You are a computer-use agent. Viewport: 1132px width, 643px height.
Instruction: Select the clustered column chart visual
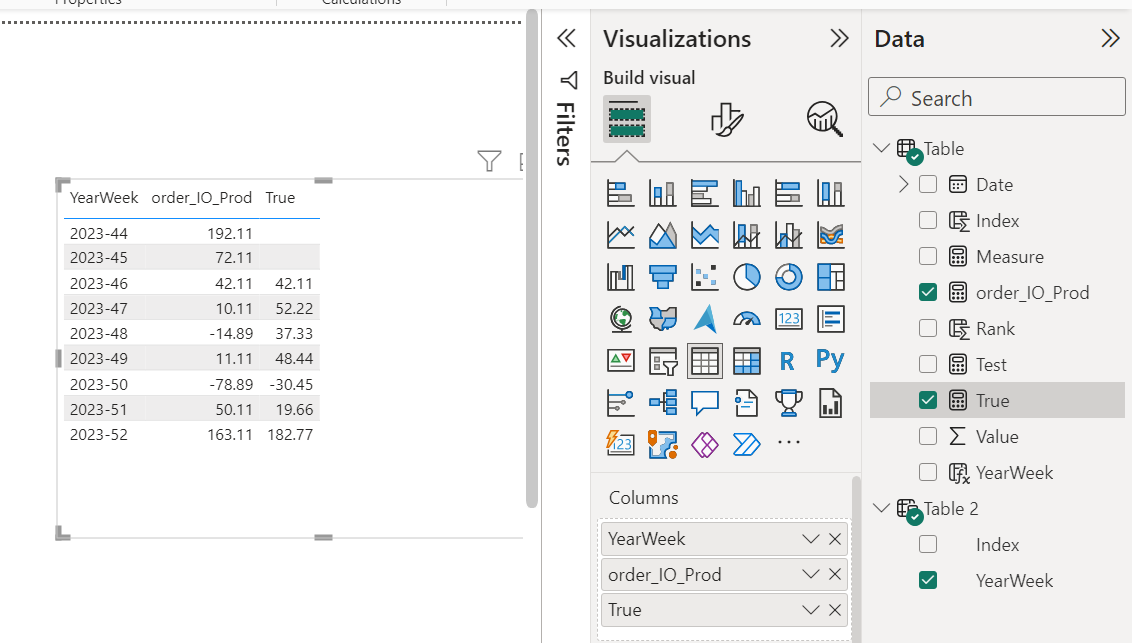pyautogui.click(x=746, y=193)
